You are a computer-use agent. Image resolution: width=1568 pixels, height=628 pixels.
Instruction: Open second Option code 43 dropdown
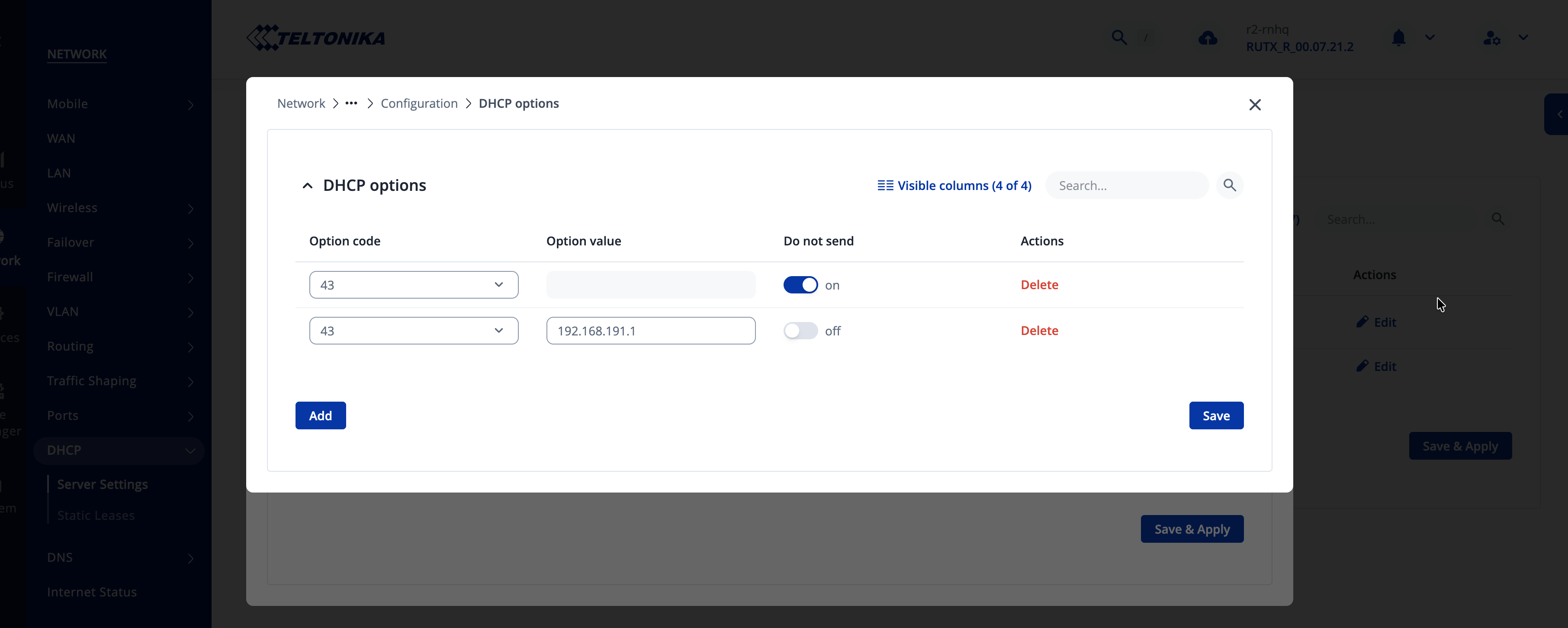coord(413,331)
